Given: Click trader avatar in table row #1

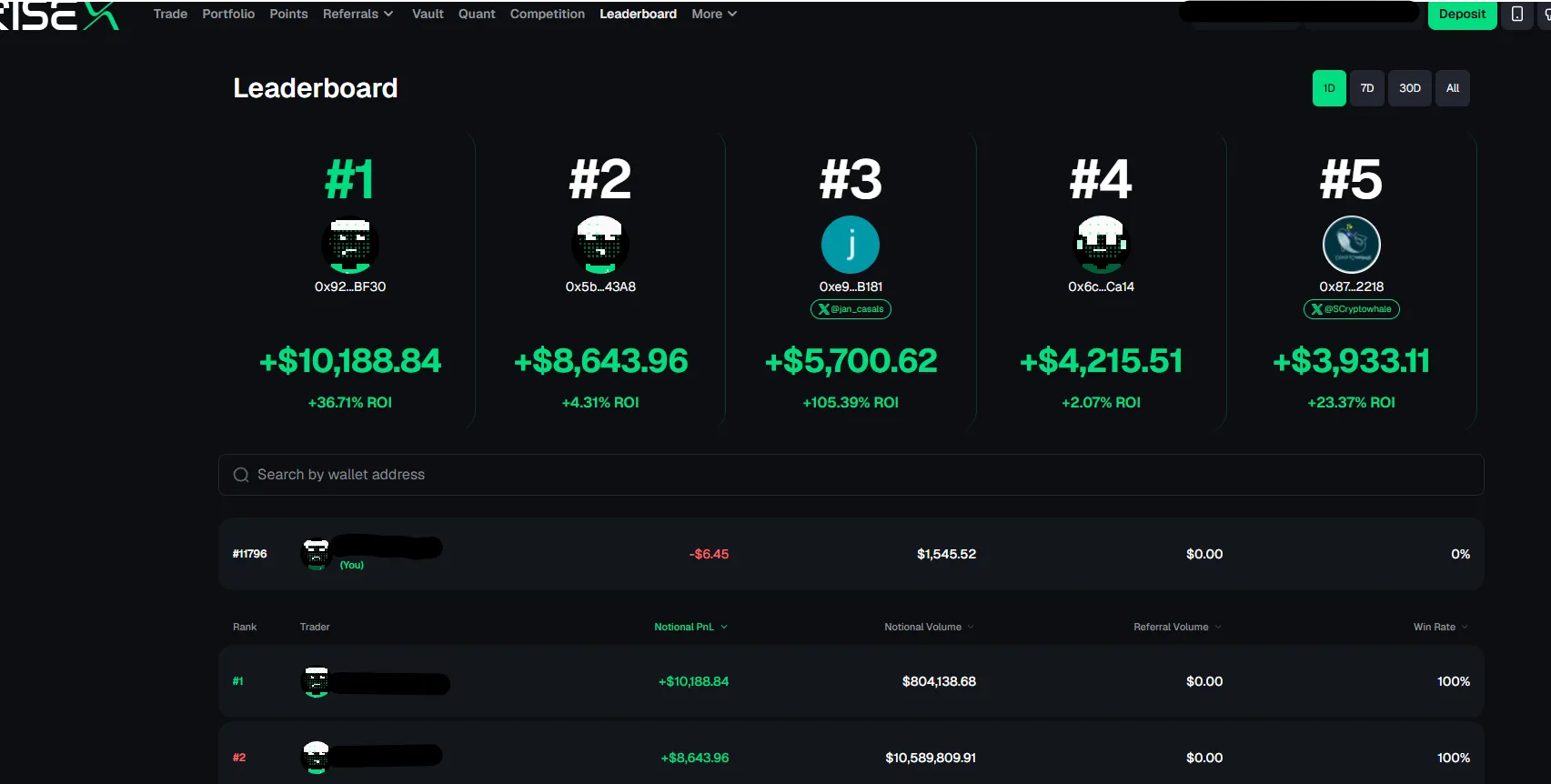Looking at the screenshot, I should click(316, 681).
